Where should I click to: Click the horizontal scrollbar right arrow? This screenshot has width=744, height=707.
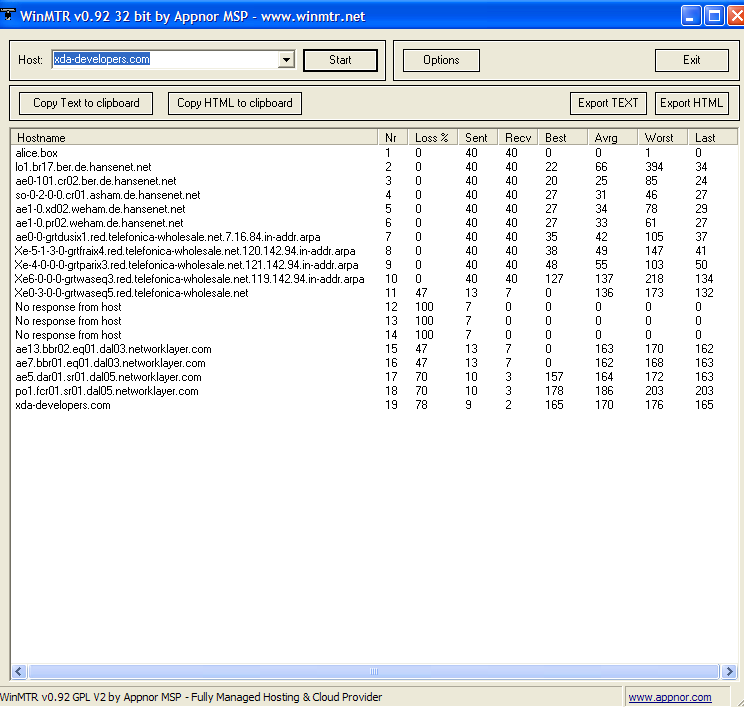tap(728, 671)
